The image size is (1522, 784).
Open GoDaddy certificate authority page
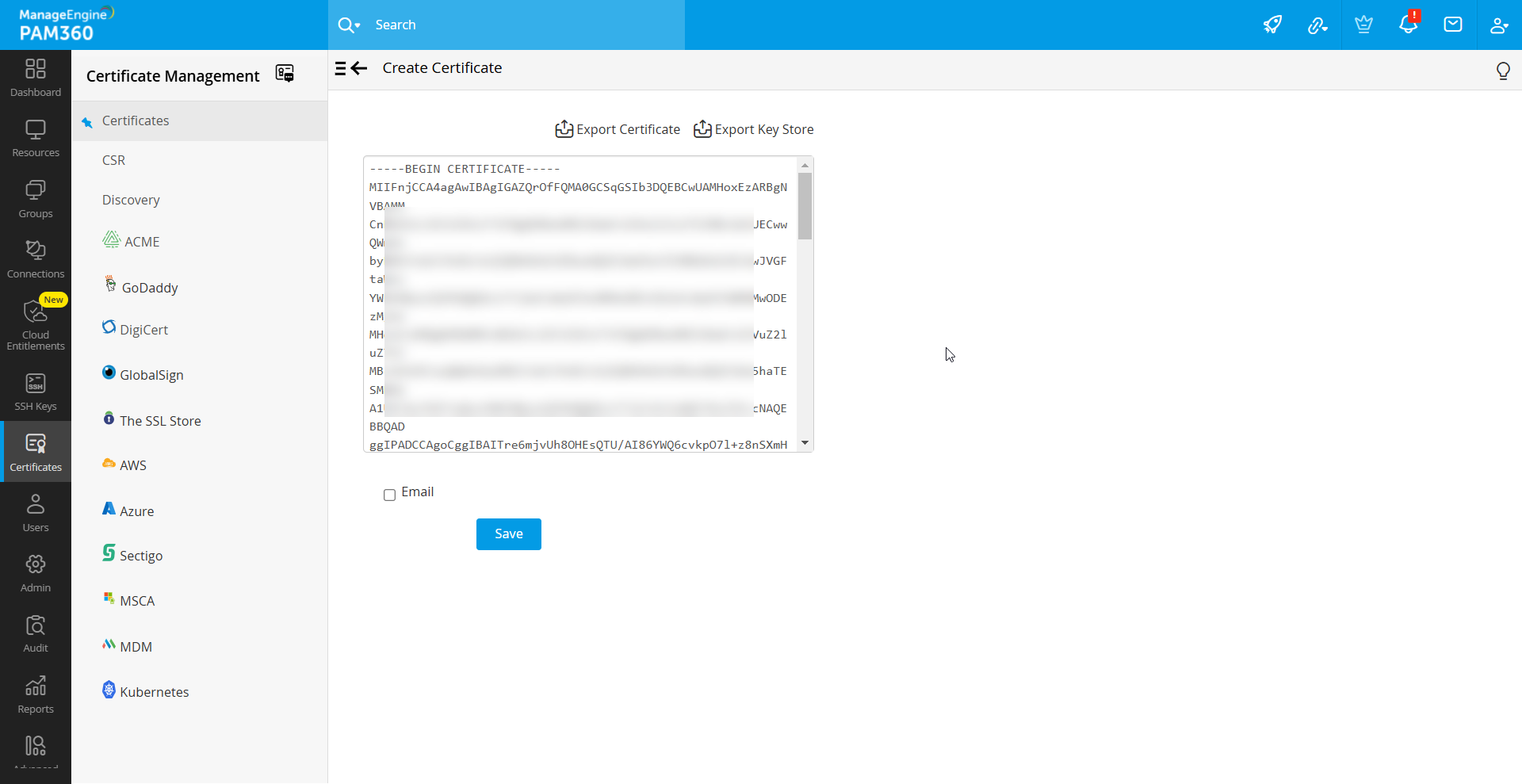click(x=140, y=287)
